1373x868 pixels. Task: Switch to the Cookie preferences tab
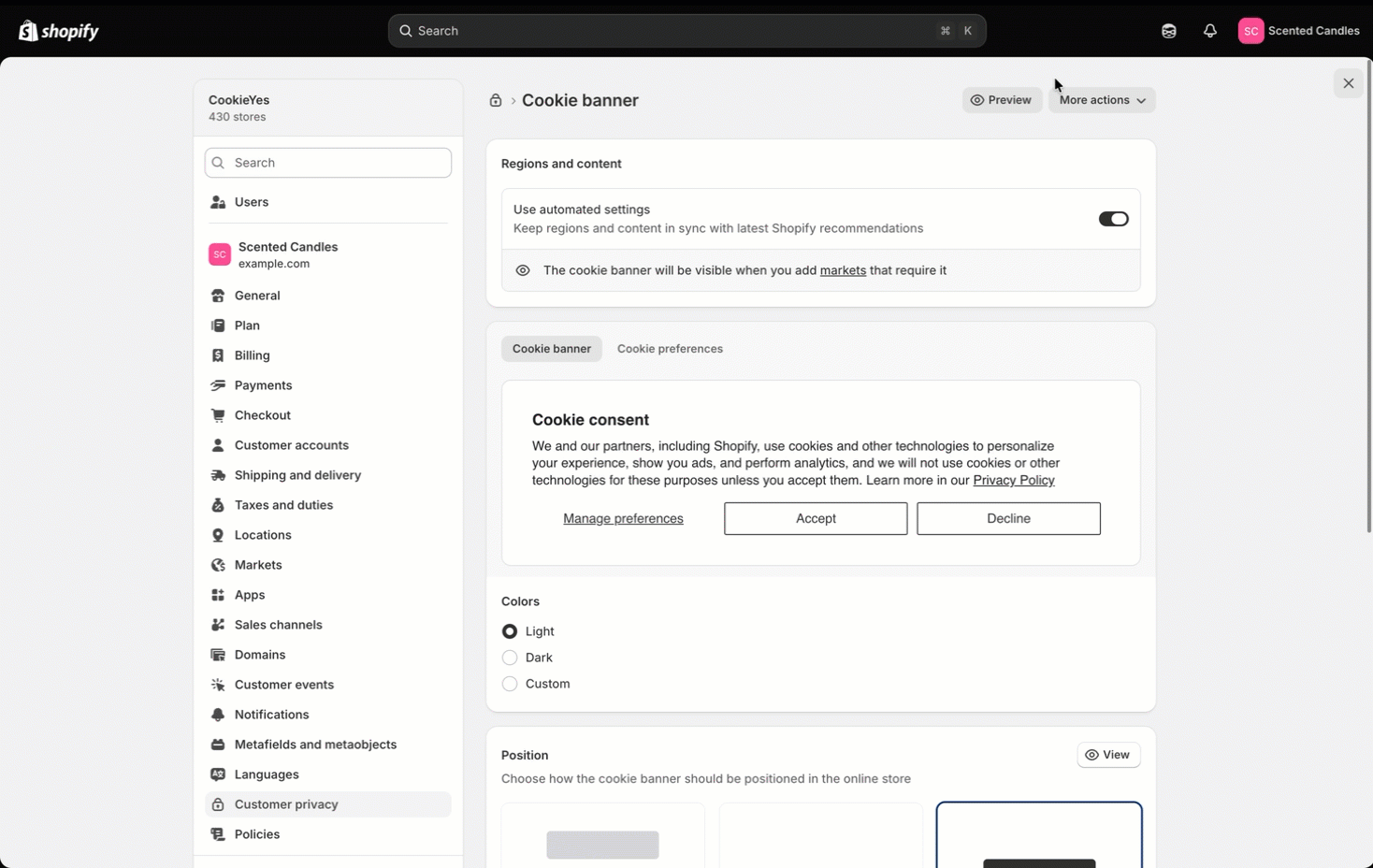670,349
